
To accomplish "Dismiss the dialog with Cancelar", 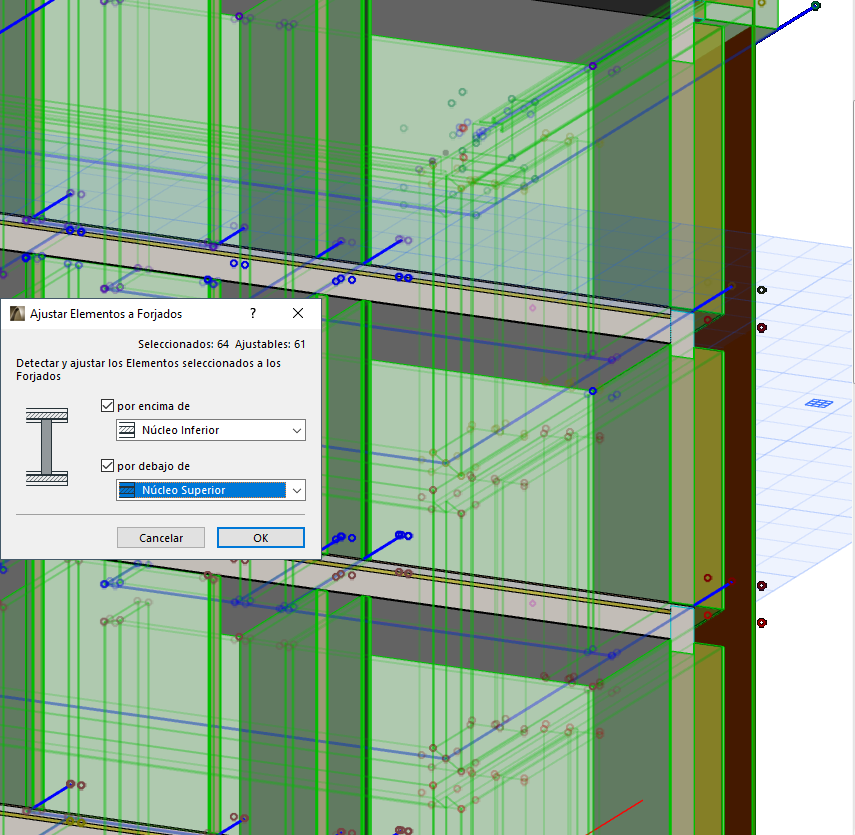I will click(160, 537).
